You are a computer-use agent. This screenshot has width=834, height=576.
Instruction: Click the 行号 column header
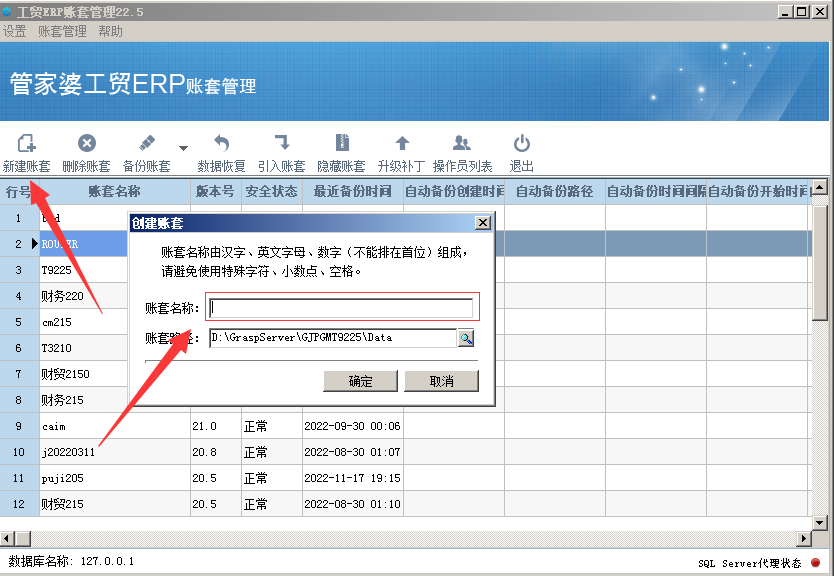click(x=19, y=191)
